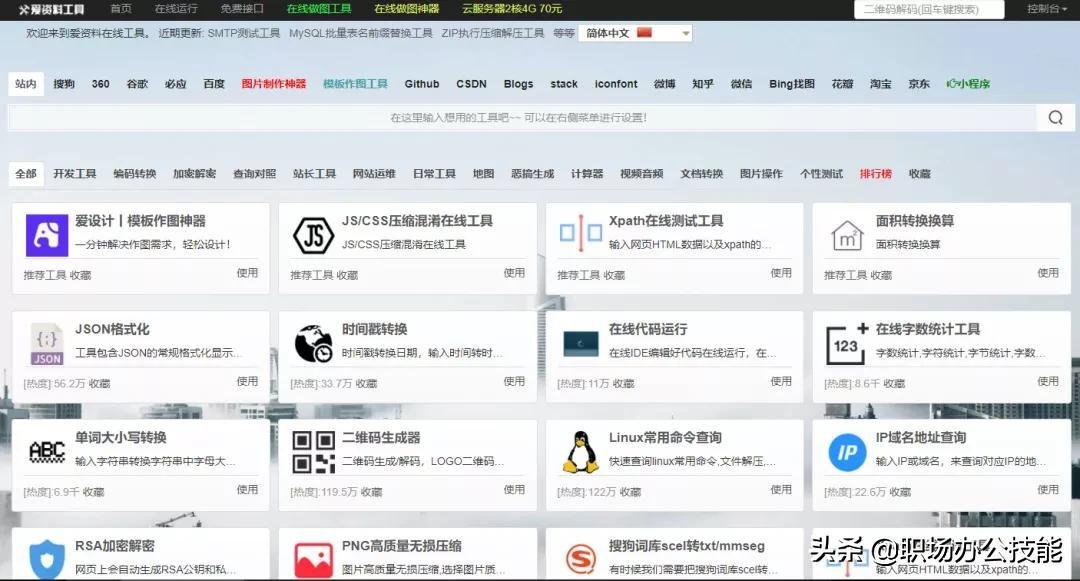Image resolution: width=1080 pixels, height=581 pixels.
Task: Click the QR code generator icon
Action: tap(313, 452)
